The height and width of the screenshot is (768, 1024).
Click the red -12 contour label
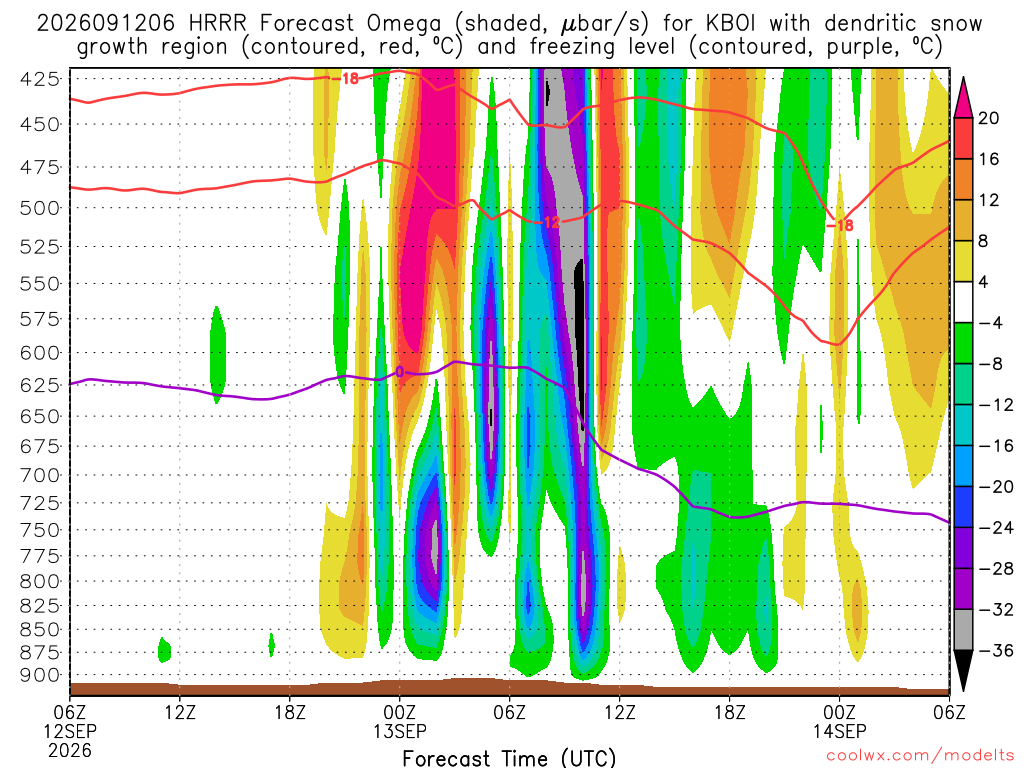click(550, 223)
